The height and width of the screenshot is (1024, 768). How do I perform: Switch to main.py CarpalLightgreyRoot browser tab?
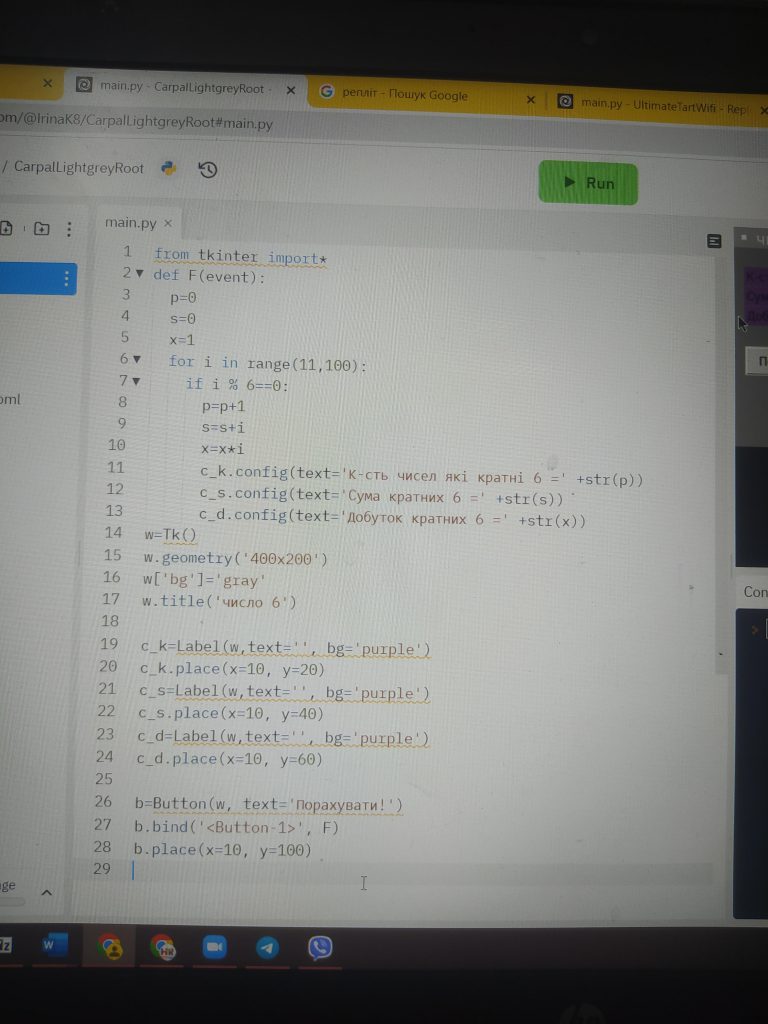(x=180, y=88)
